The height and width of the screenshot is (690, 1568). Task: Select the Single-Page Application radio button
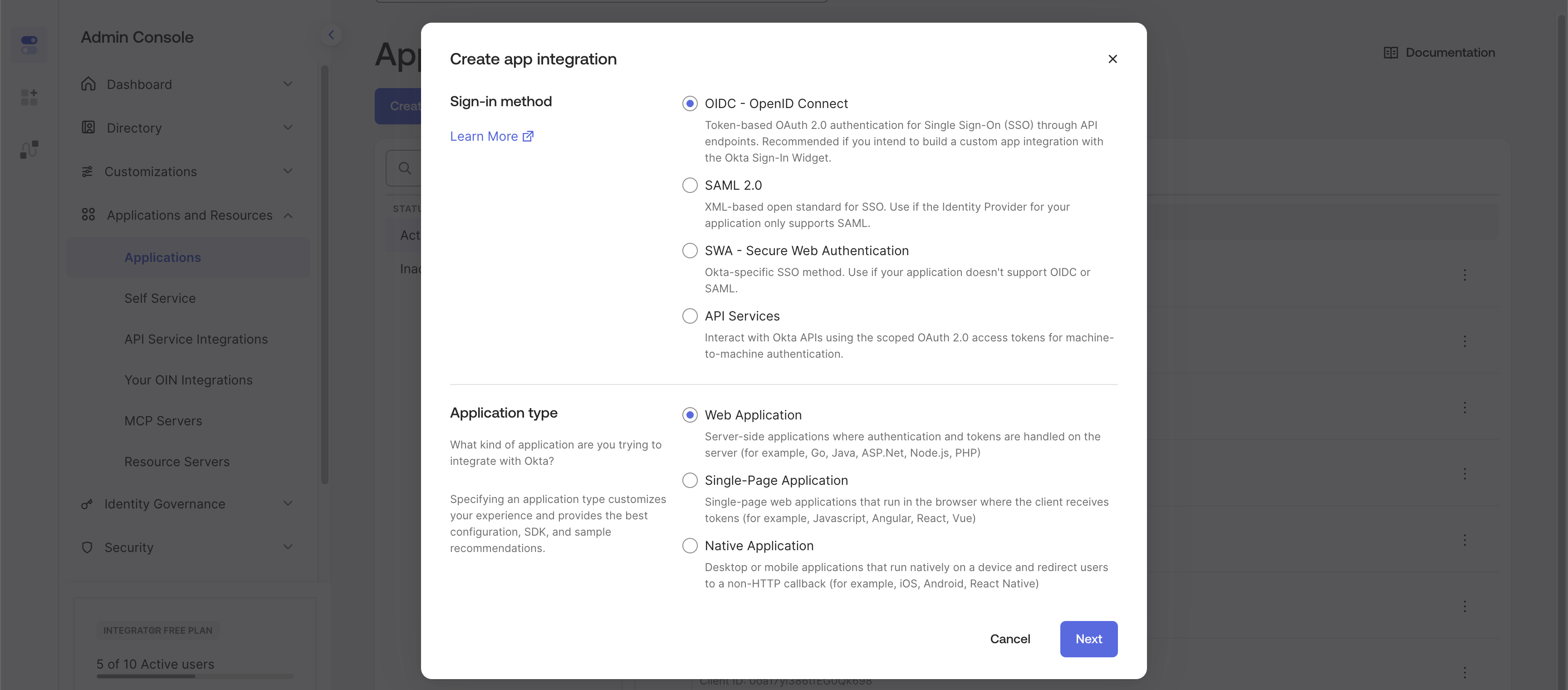click(690, 480)
